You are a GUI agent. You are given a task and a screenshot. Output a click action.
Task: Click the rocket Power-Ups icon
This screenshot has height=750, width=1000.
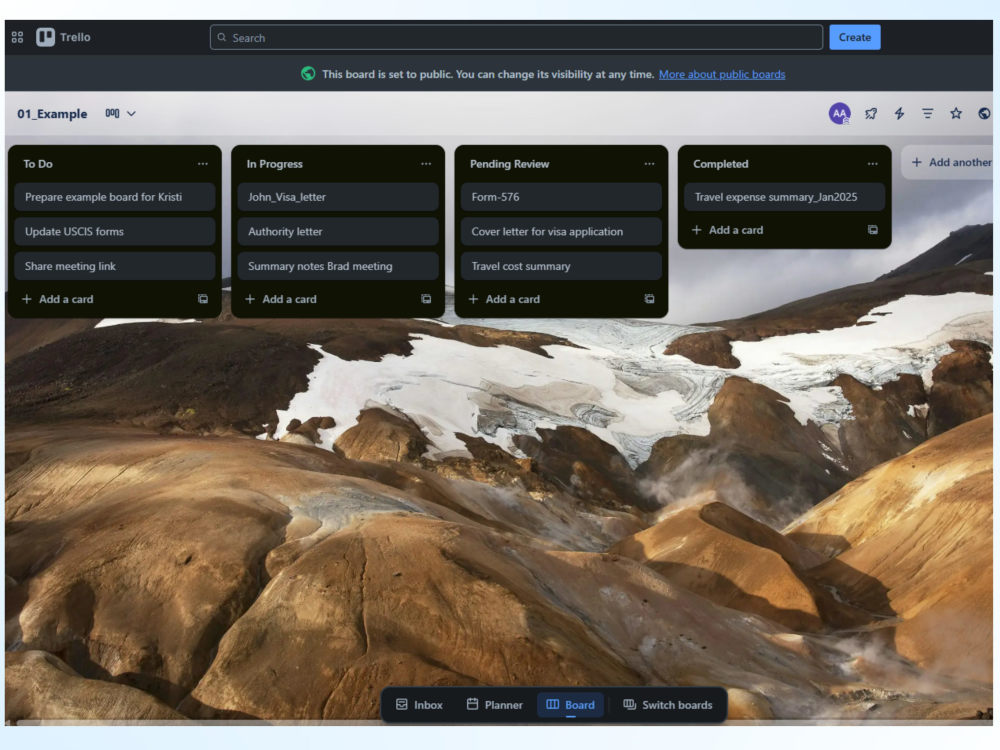(x=871, y=114)
